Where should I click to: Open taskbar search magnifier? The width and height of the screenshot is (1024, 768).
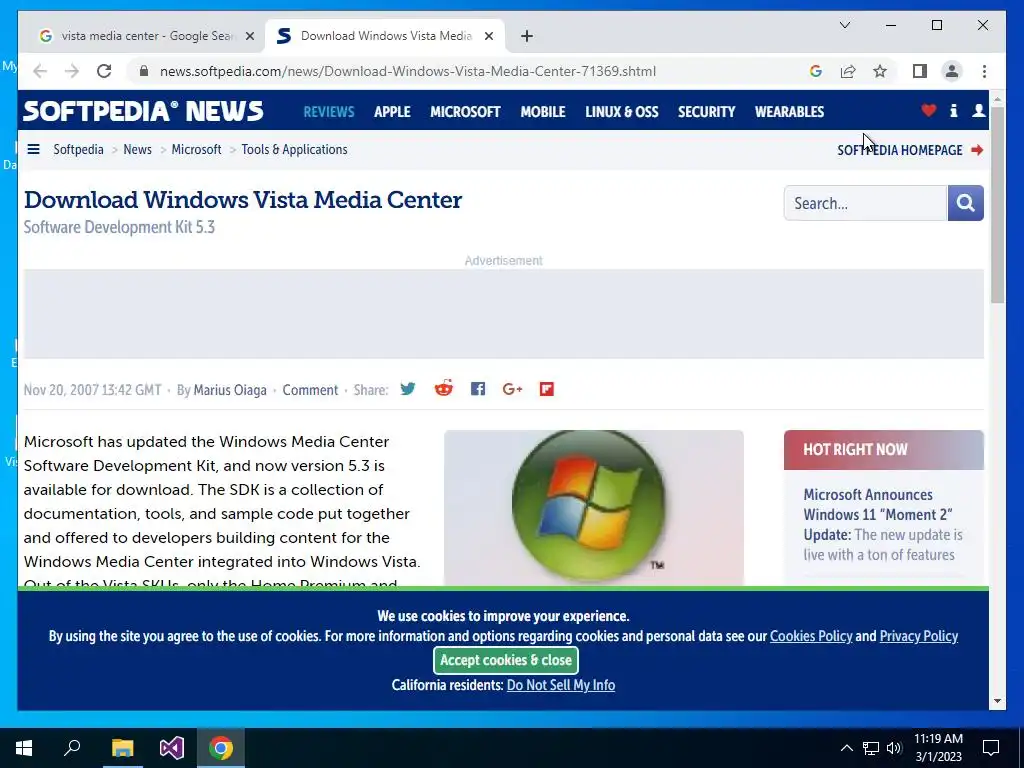point(72,748)
